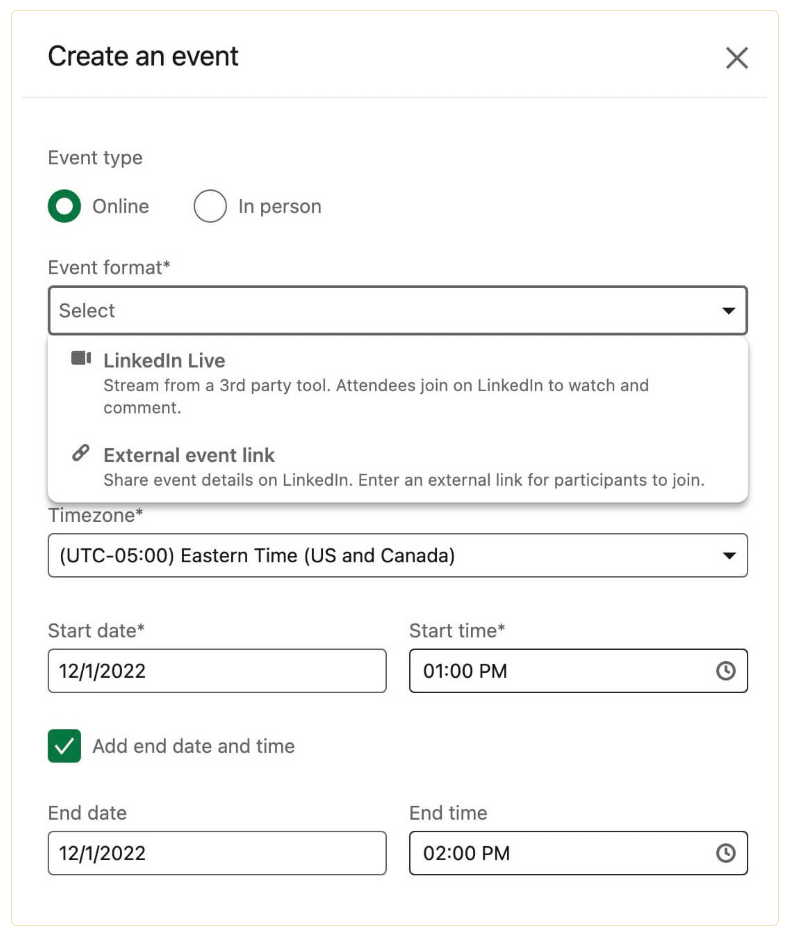Screen dimensions: 786x935
Task: Click the Start date field 12/1/2022
Action: 216,671
